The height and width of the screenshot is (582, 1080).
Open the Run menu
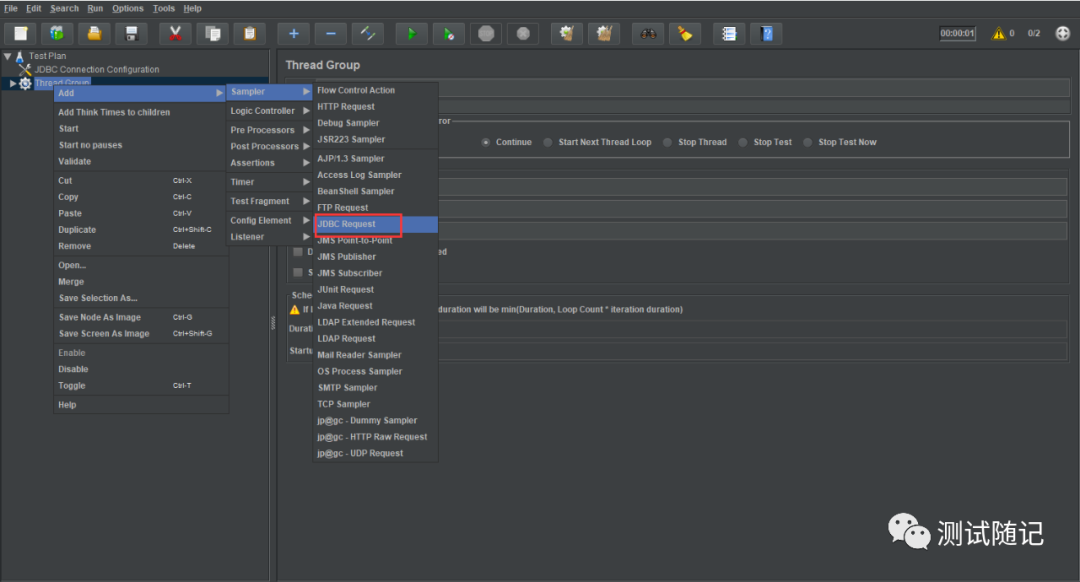coord(95,8)
